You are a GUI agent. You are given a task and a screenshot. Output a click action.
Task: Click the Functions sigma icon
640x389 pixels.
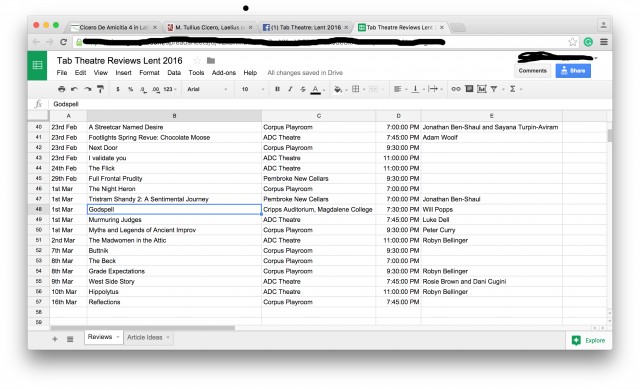point(513,89)
